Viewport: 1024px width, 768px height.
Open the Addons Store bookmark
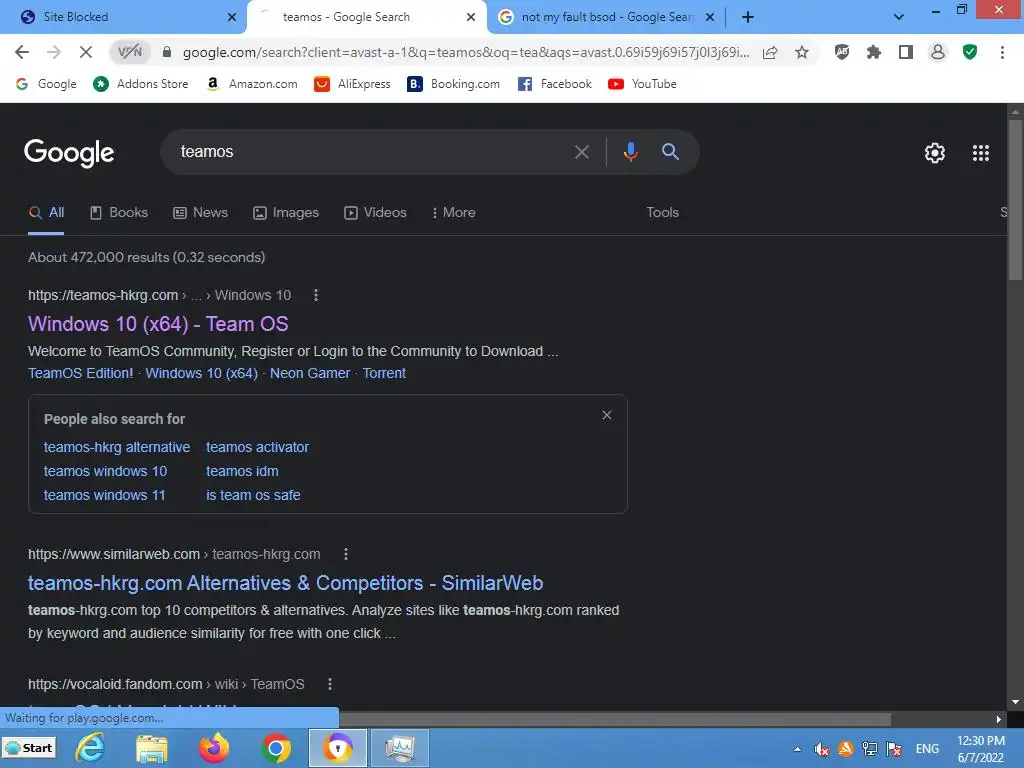[140, 84]
